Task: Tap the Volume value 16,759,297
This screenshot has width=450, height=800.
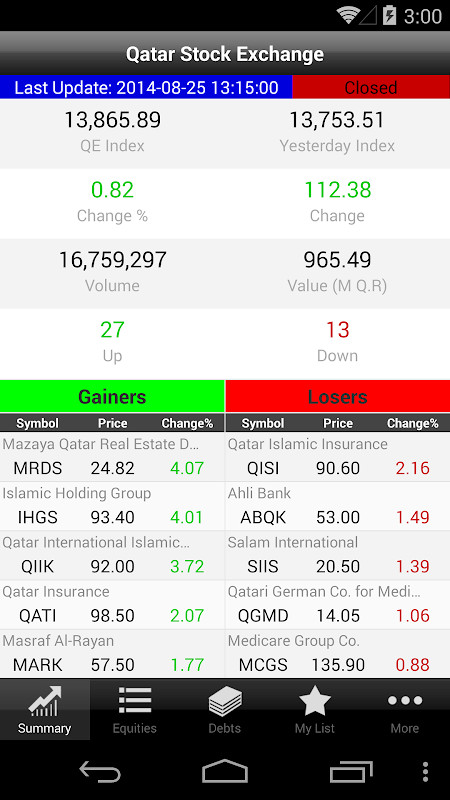Action: (x=112, y=260)
